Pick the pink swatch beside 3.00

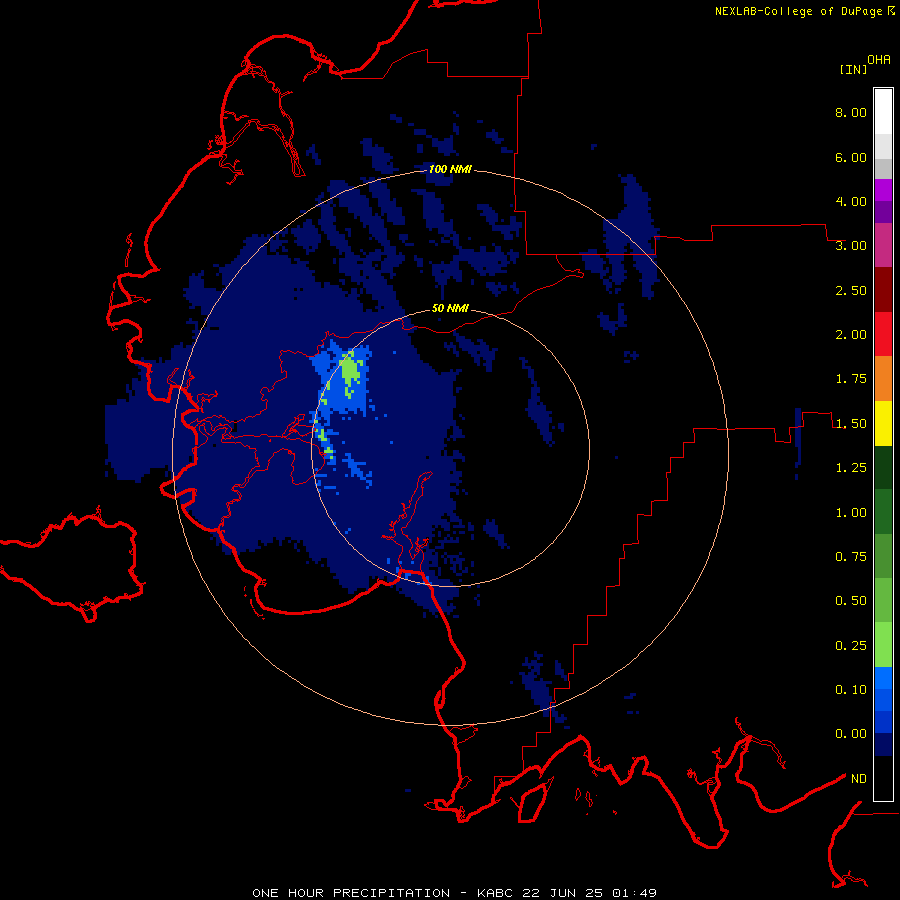coord(883,246)
